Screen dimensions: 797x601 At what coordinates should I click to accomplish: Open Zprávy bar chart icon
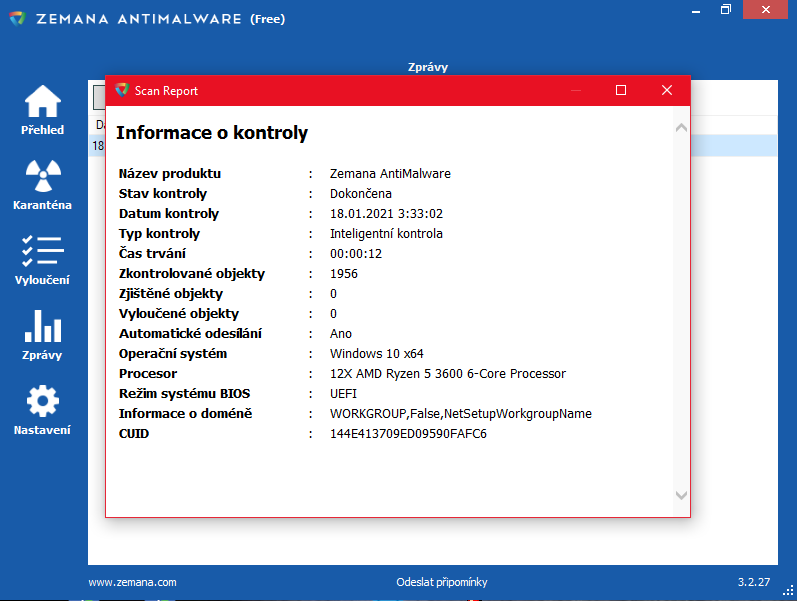pos(42,326)
